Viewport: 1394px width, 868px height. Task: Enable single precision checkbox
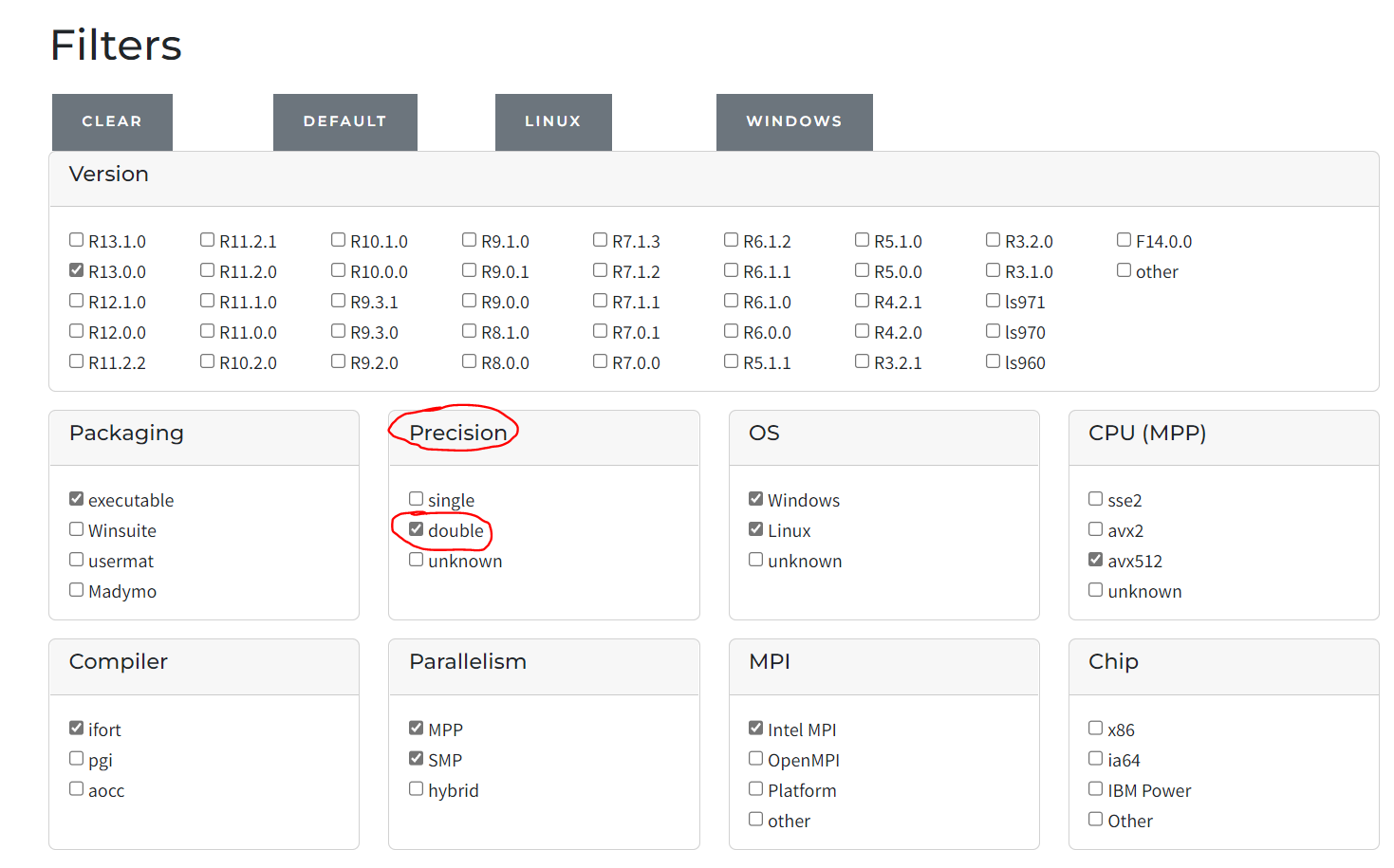(x=417, y=499)
